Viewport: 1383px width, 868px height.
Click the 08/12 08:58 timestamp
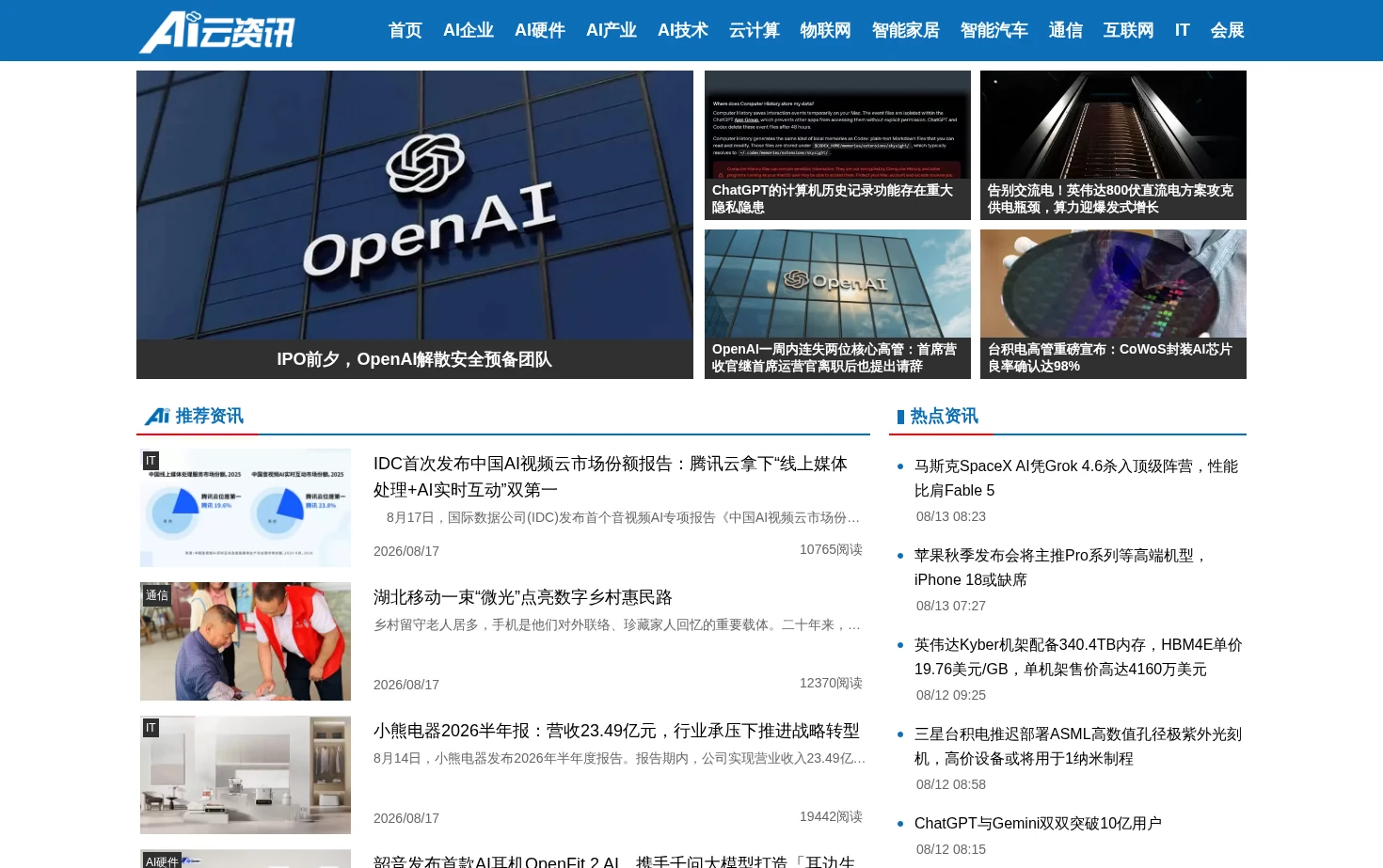951,784
